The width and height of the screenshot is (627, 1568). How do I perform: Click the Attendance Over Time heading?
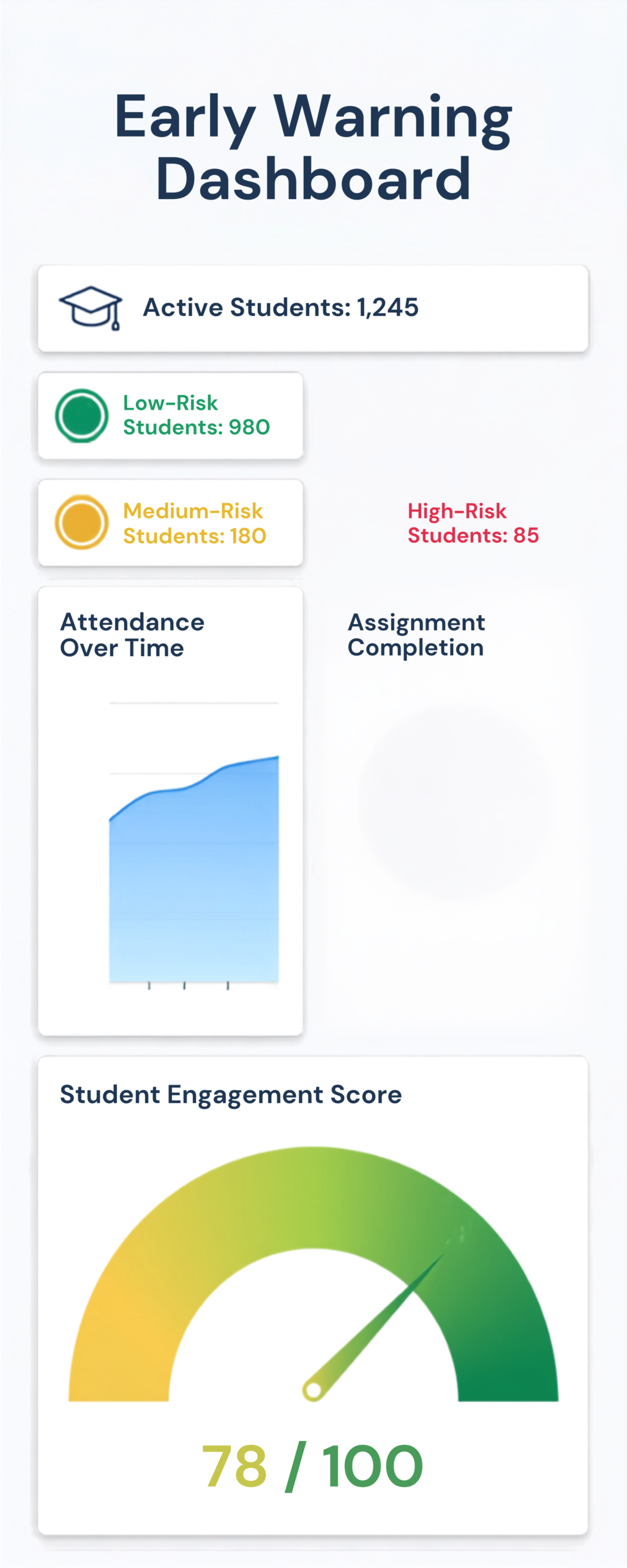click(132, 635)
